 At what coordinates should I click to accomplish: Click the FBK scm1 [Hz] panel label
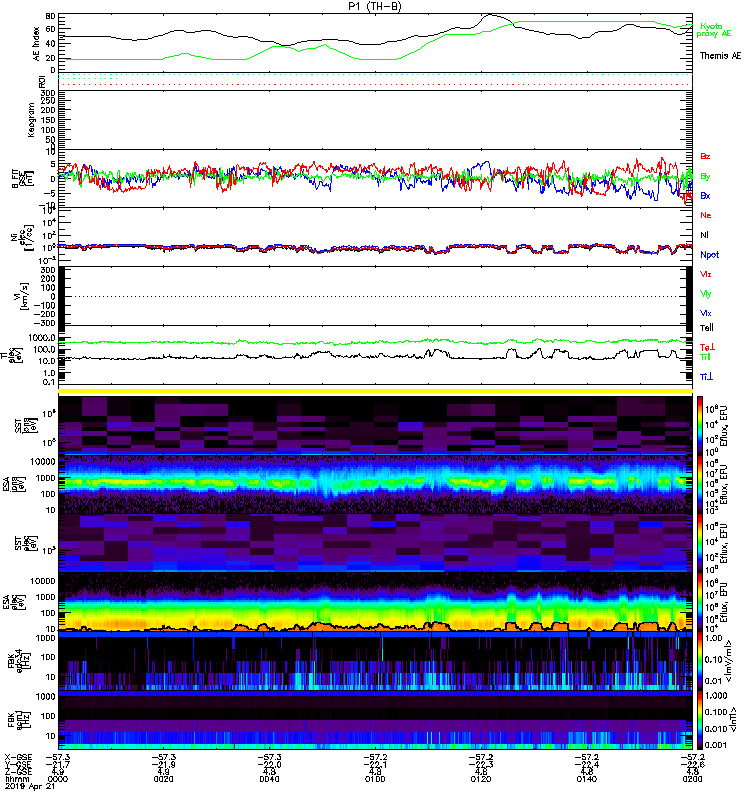[x=19, y=720]
